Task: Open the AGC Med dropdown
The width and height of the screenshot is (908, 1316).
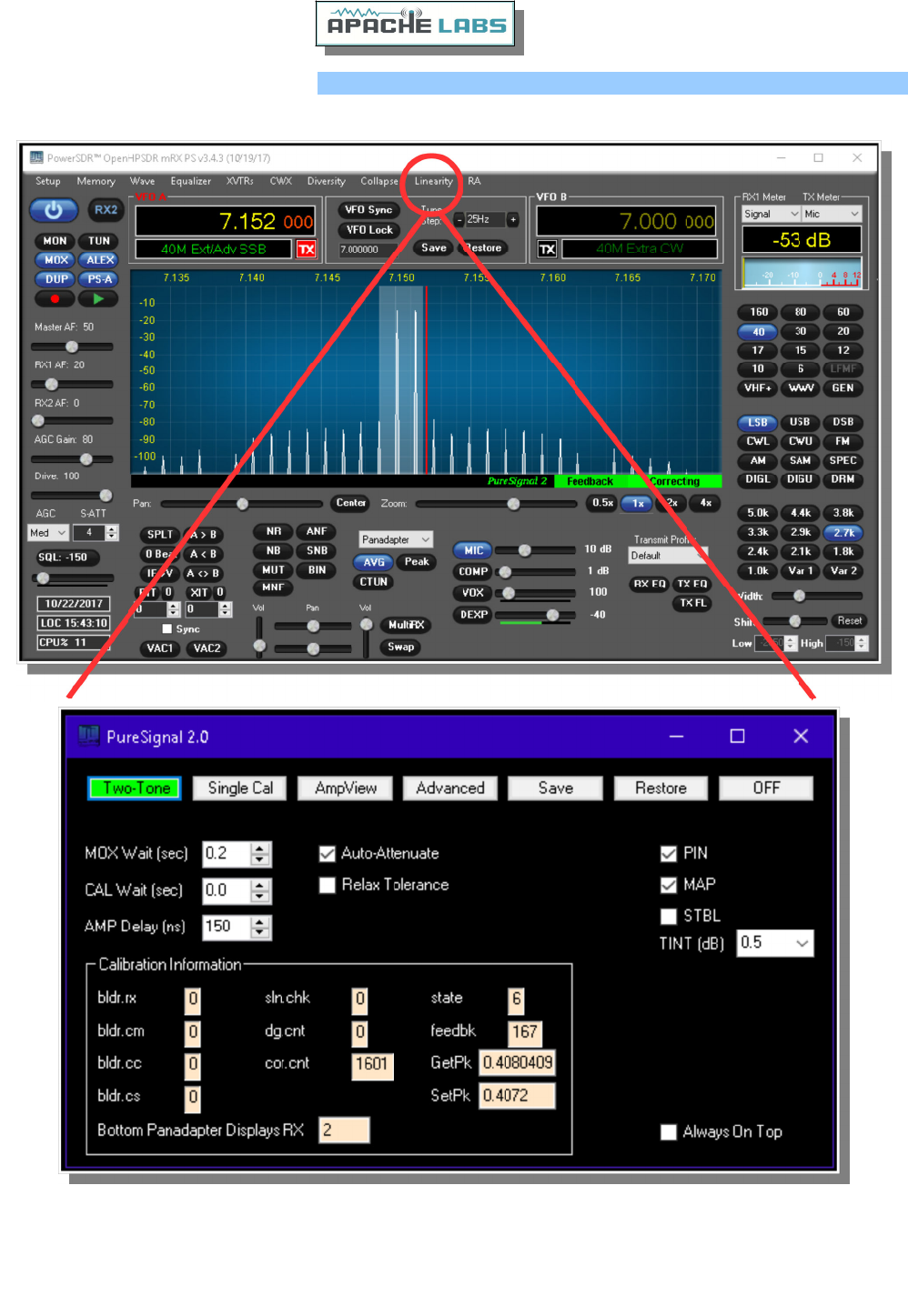Action: [x=48, y=533]
